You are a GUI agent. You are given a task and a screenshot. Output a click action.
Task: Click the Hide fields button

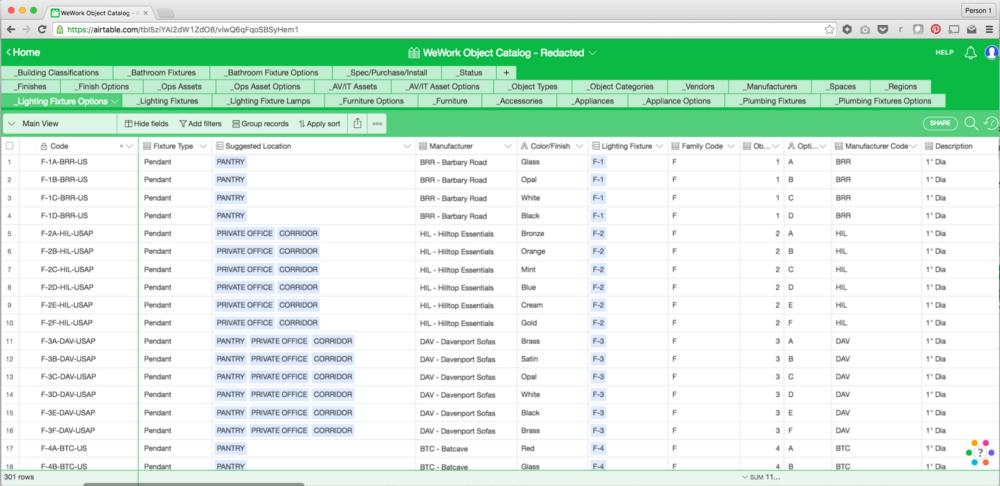(x=147, y=124)
